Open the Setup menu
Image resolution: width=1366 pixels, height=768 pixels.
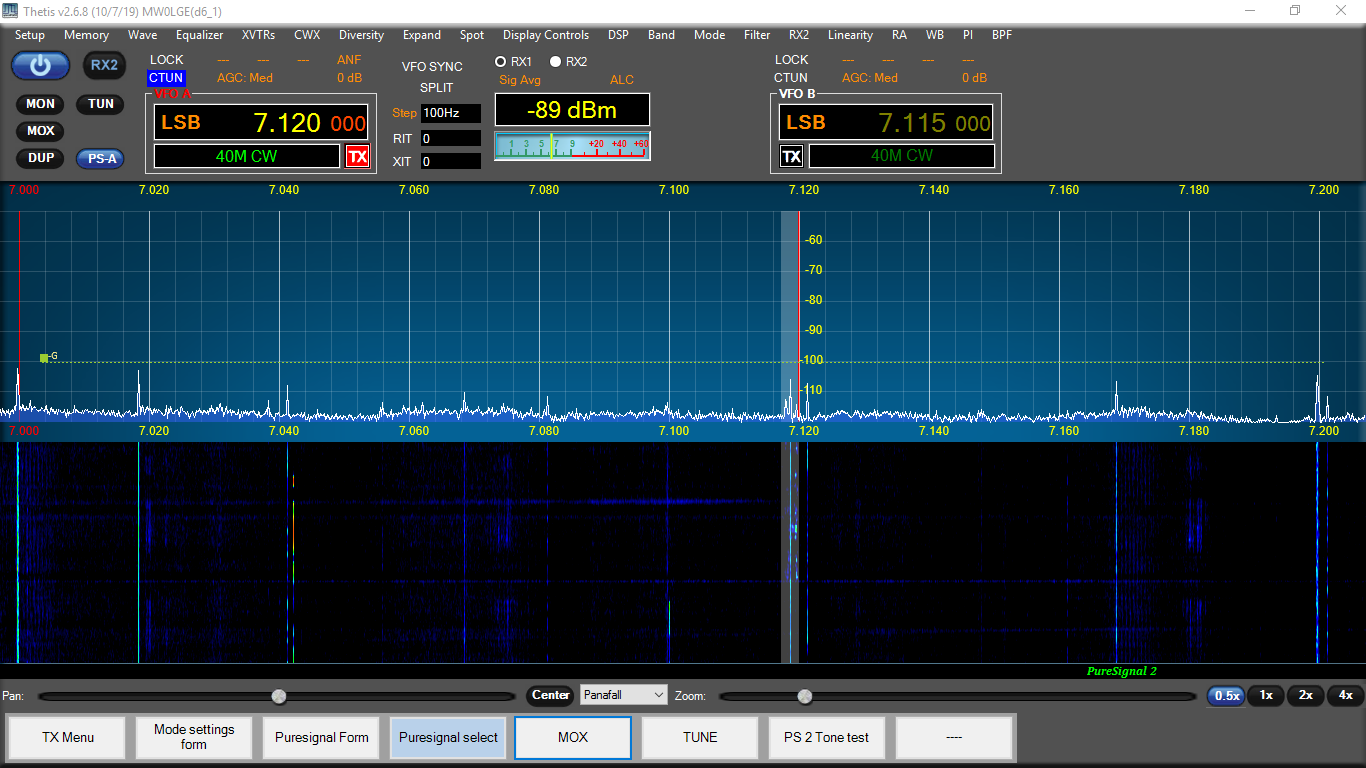point(30,35)
